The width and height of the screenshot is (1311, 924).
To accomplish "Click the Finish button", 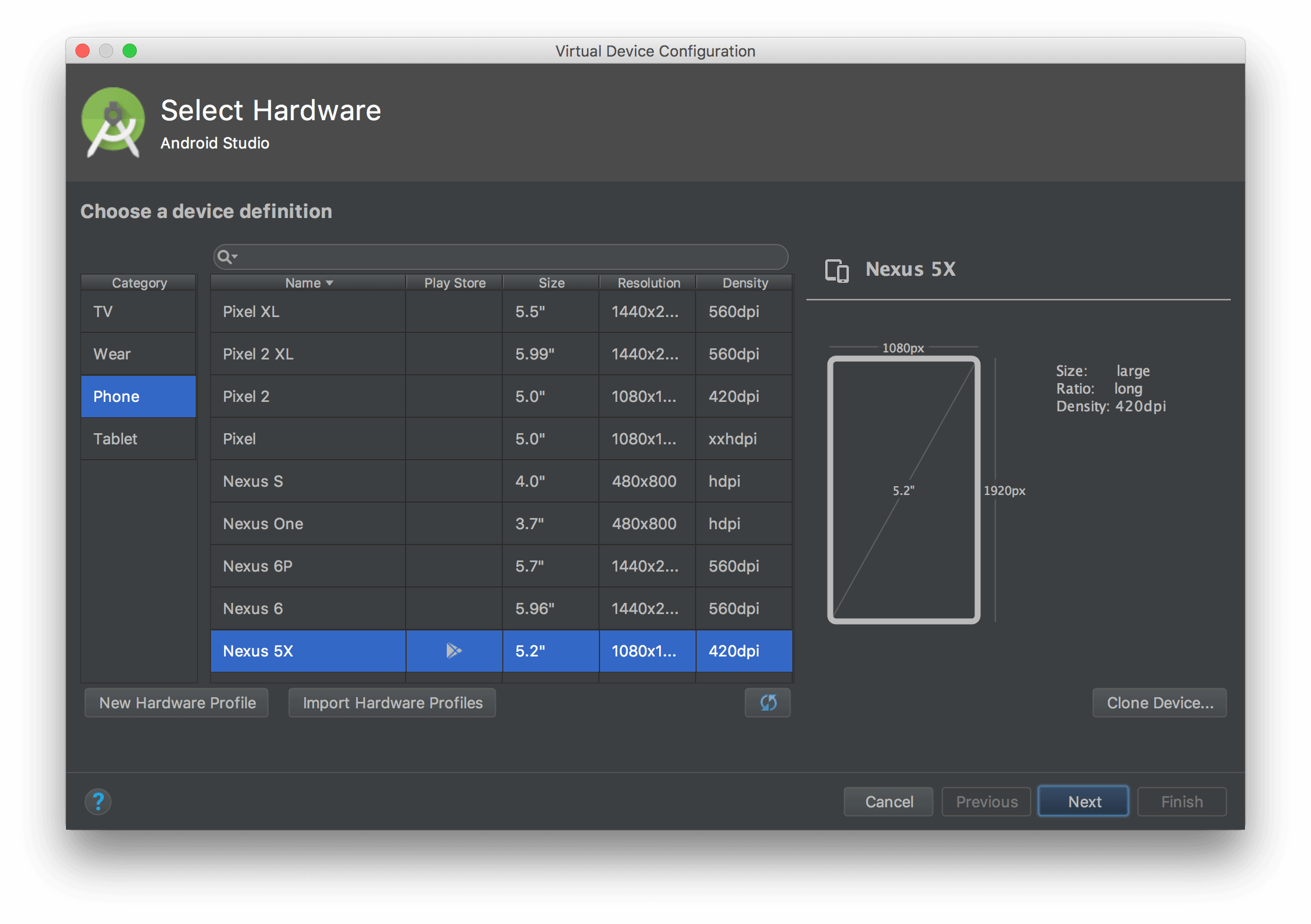I will coord(1182,801).
